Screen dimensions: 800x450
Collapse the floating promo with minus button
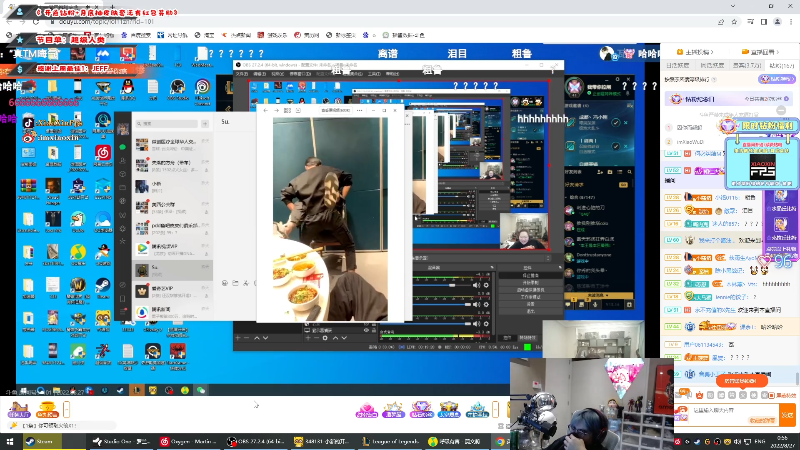click(781, 110)
